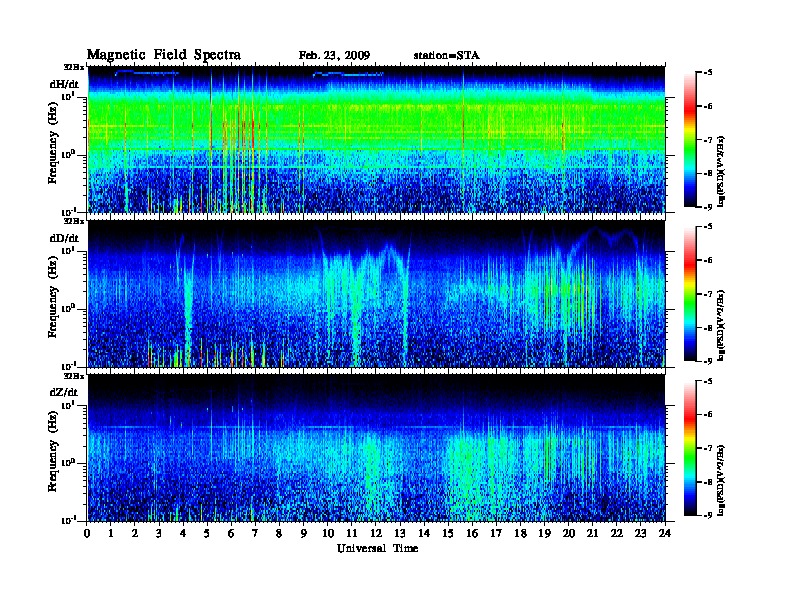The height and width of the screenshot is (612, 792).
Task: Click the "32Hz" label atop the dD/dt panel
Action: [x=74, y=221]
